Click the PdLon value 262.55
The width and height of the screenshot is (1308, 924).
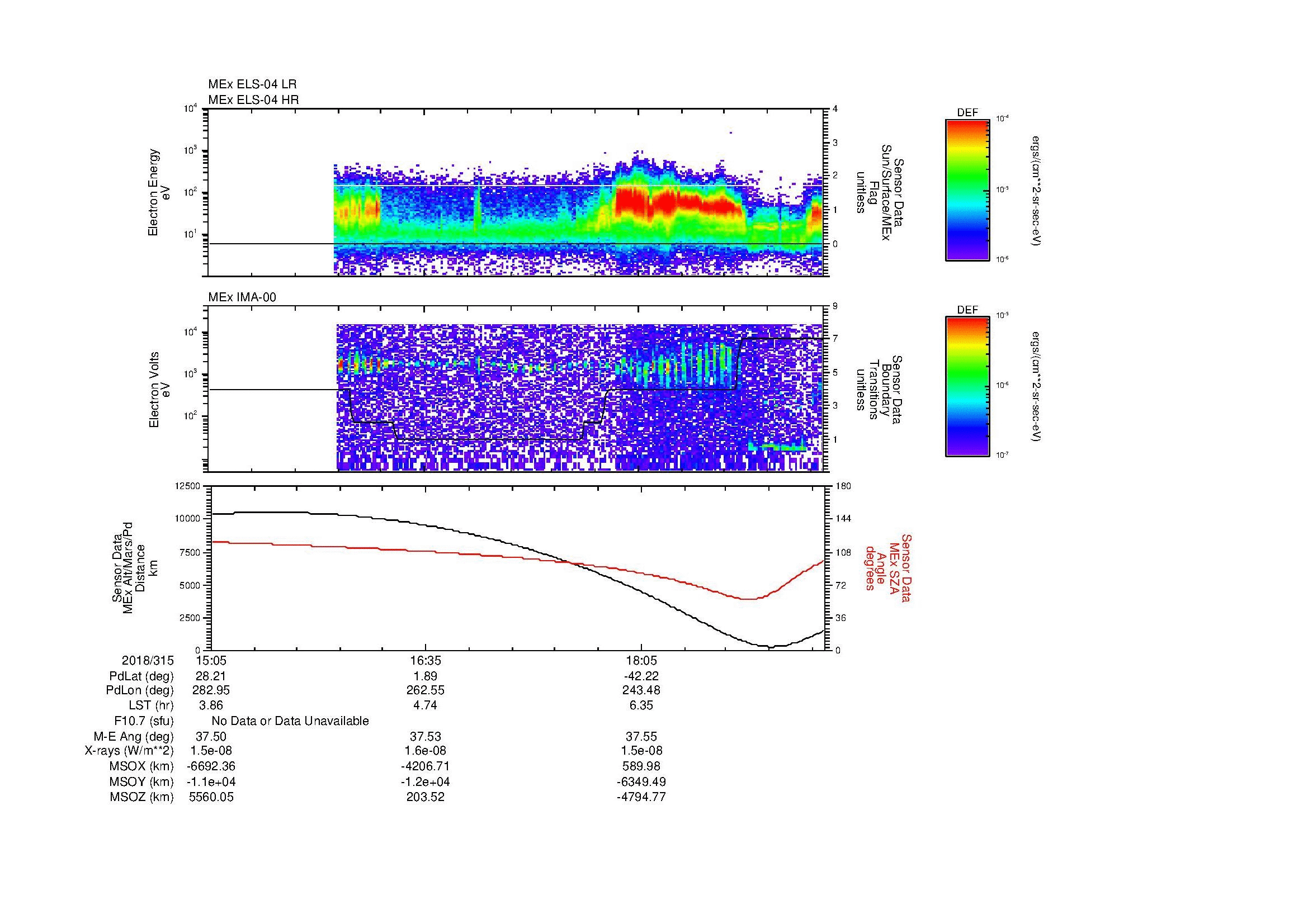click(x=426, y=690)
